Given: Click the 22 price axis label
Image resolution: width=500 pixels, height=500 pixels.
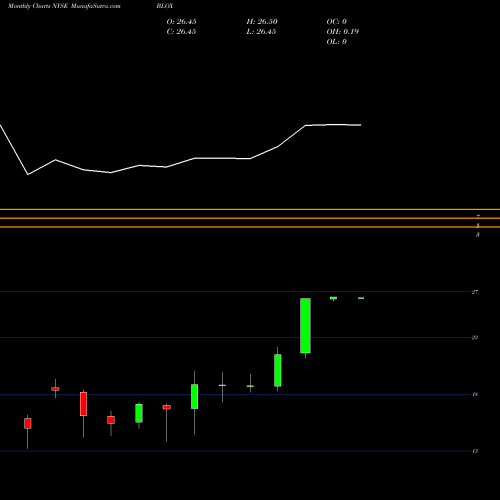Looking at the screenshot, I should pos(475,338).
